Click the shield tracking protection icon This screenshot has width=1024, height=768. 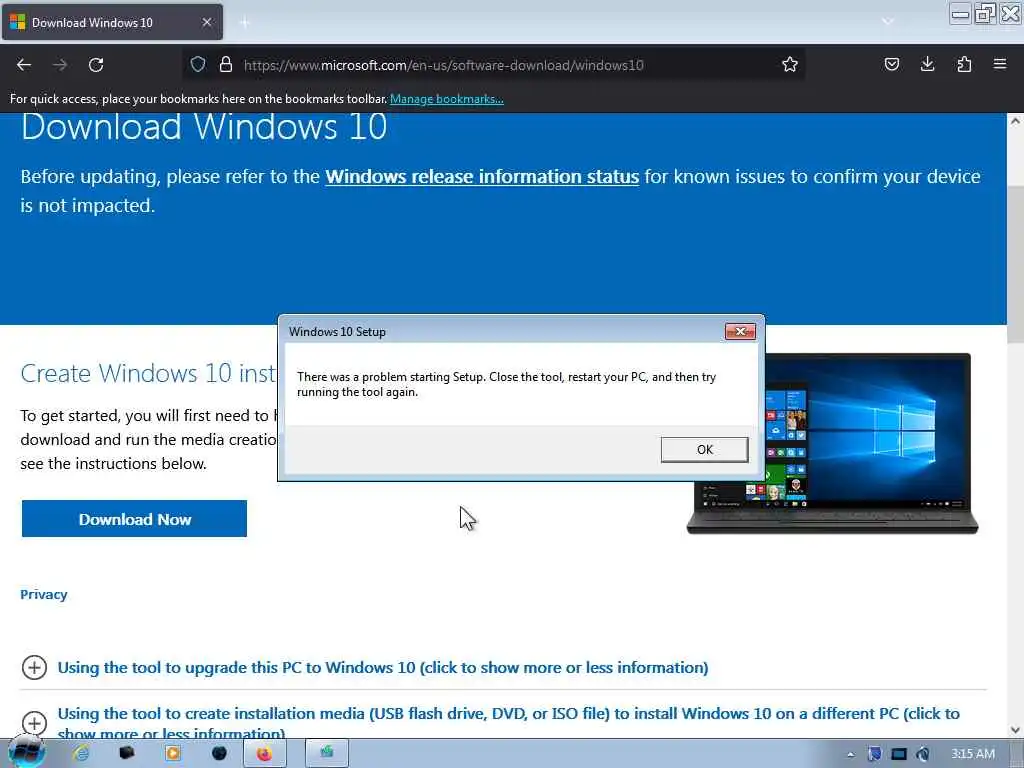pos(198,64)
